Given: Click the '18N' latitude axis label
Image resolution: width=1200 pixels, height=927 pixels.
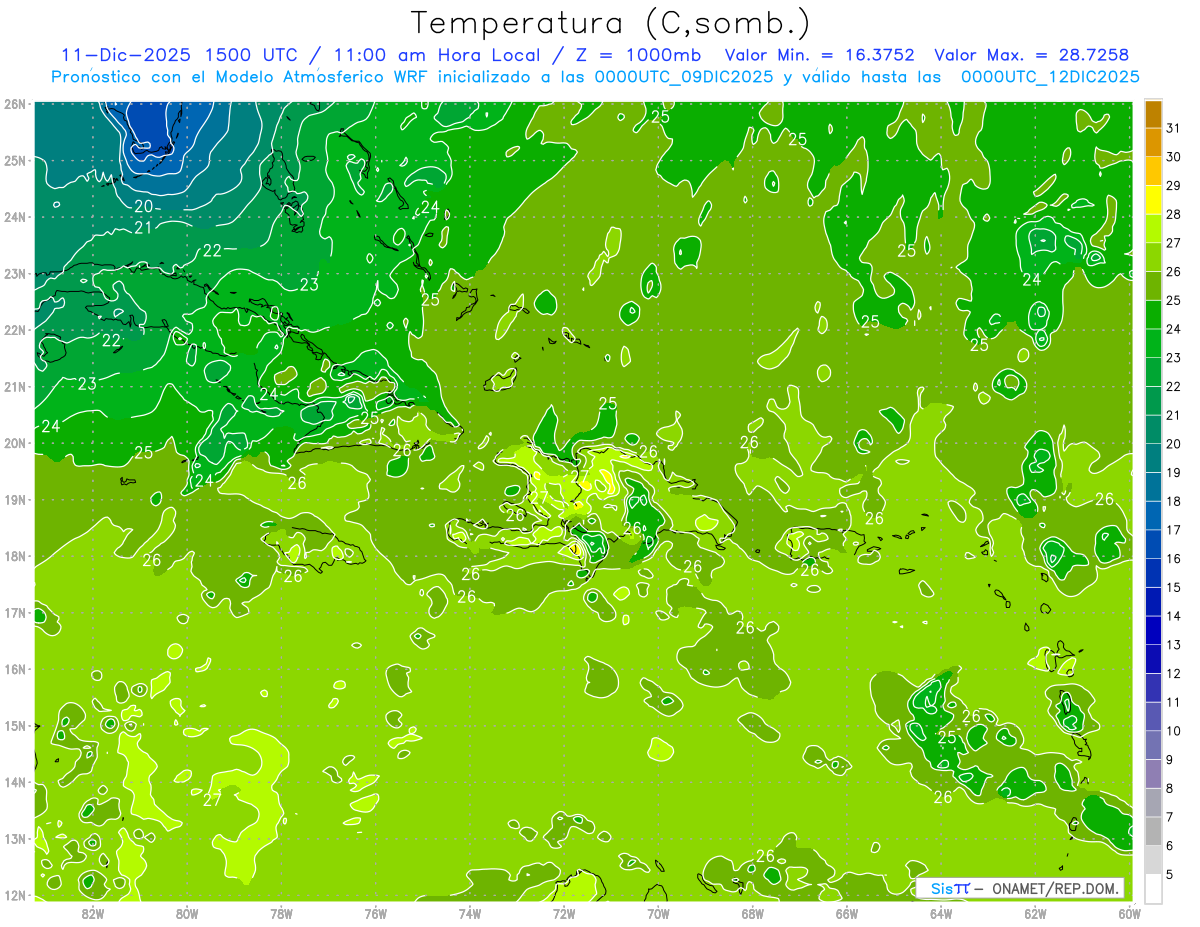Looking at the screenshot, I should click(x=15, y=556).
